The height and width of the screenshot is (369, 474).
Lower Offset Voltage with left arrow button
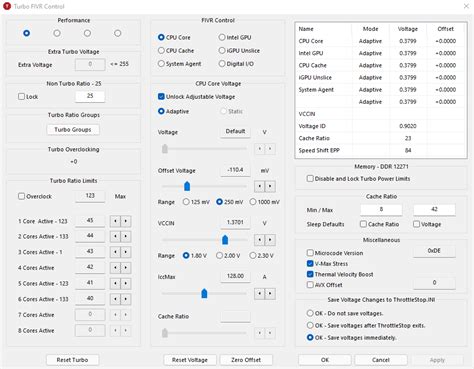tap(260, 186)
